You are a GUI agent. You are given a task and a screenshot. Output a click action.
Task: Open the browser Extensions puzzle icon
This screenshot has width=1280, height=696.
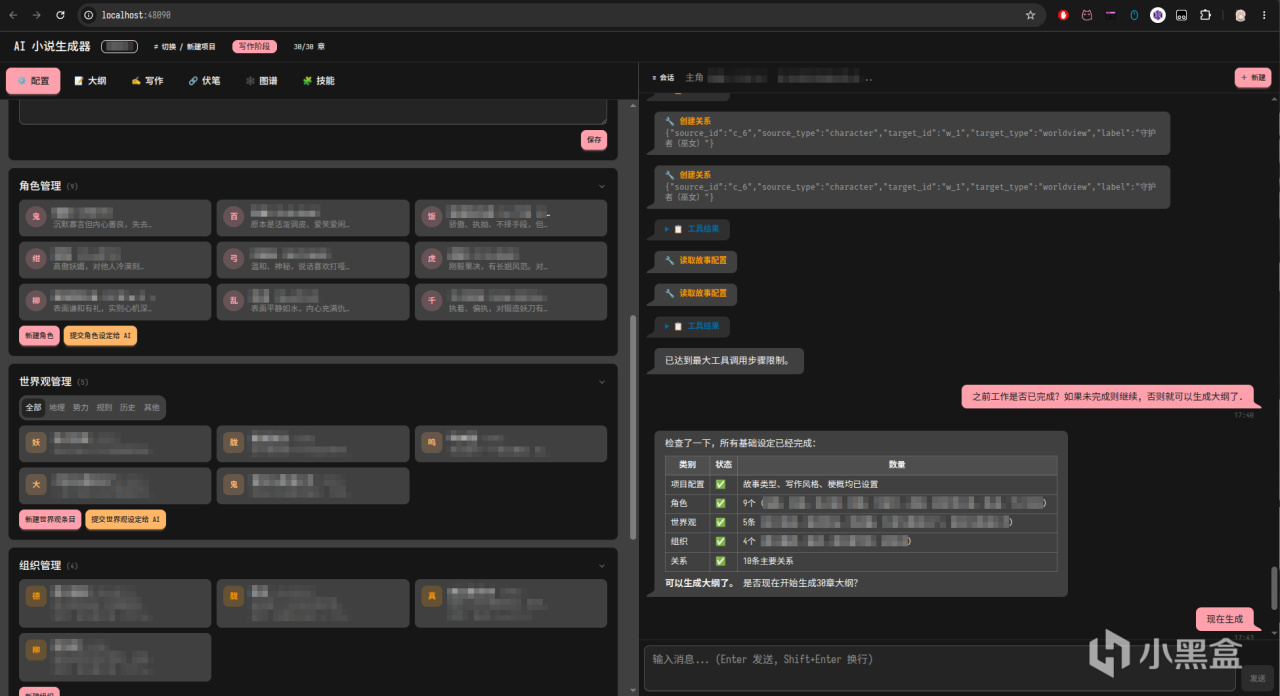tap(1205, 15)
